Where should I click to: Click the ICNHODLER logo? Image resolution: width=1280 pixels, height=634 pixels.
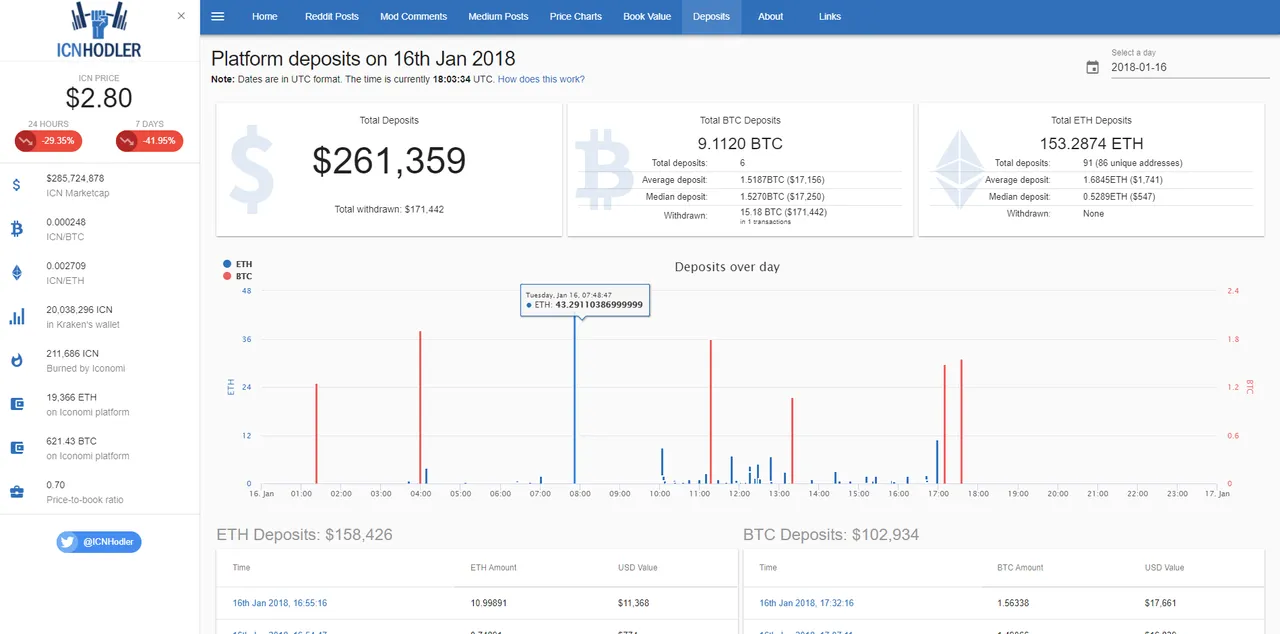pos(99,30)
